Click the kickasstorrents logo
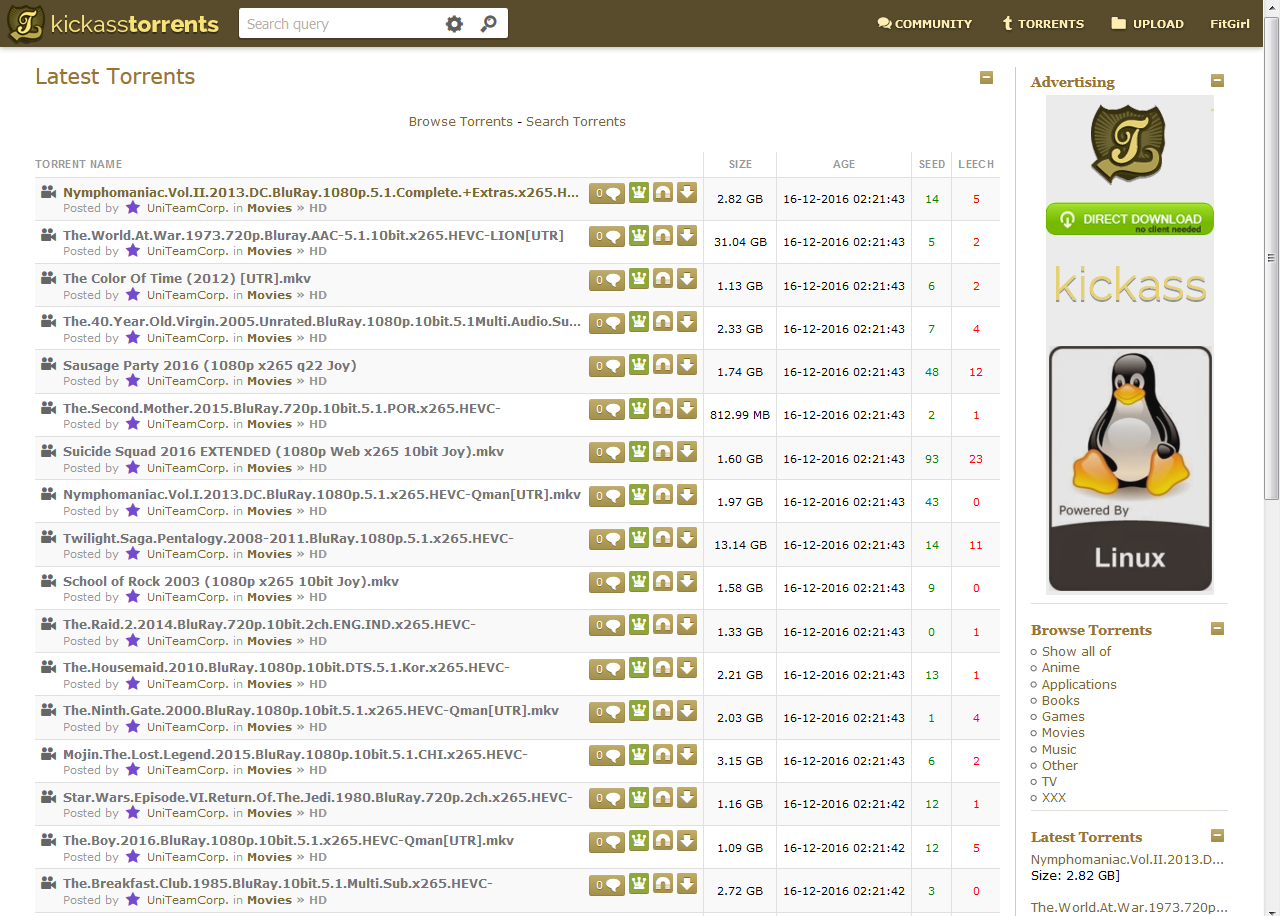1280x916 pixels. [x=113, y=24]
